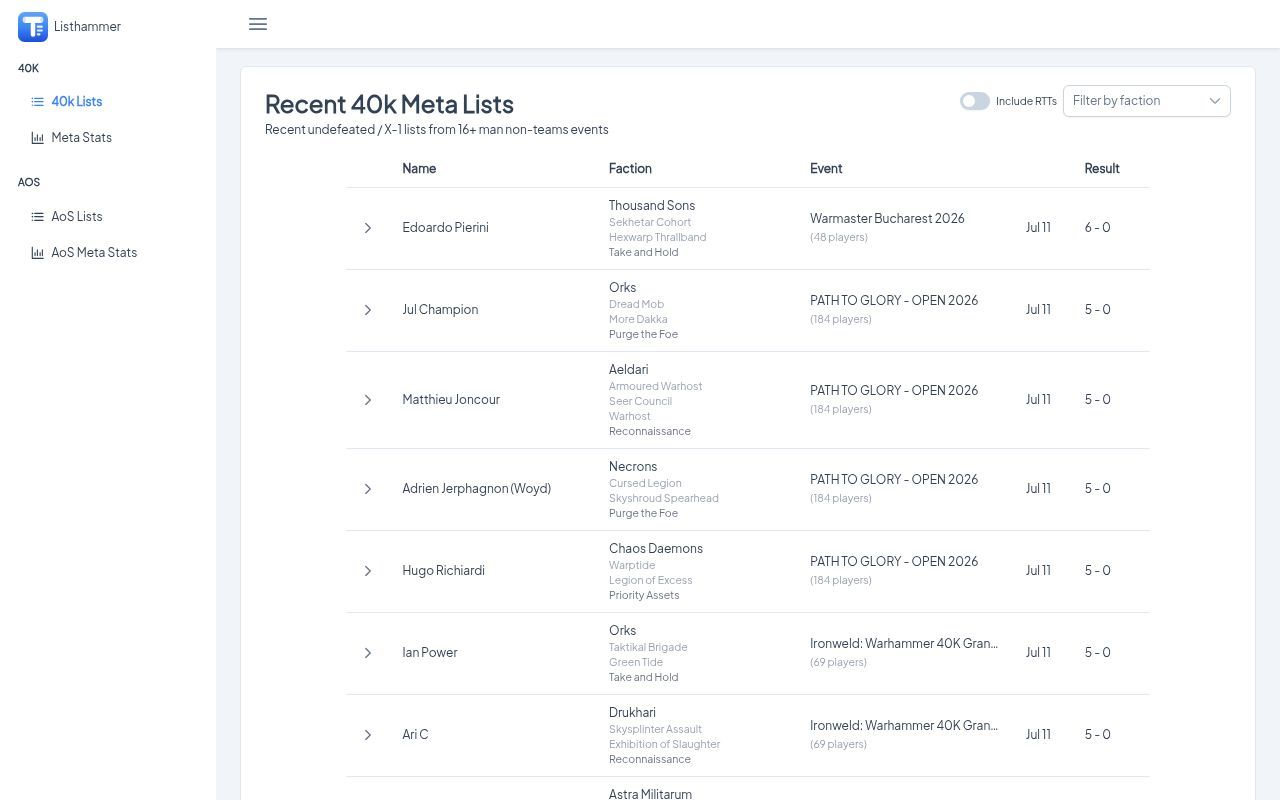The width and height of the screenshot is (1280, 800).
Task: Expand Jul Champion's list row
Action: coord(368,310)
